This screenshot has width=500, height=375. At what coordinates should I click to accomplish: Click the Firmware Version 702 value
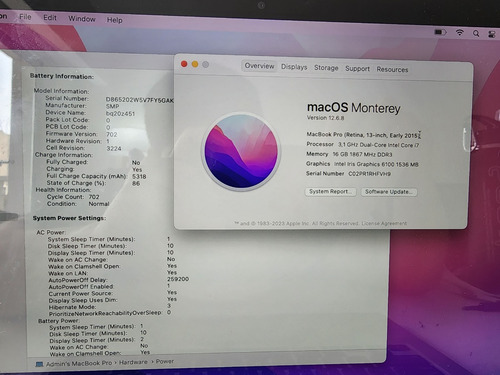pos(112,135)
